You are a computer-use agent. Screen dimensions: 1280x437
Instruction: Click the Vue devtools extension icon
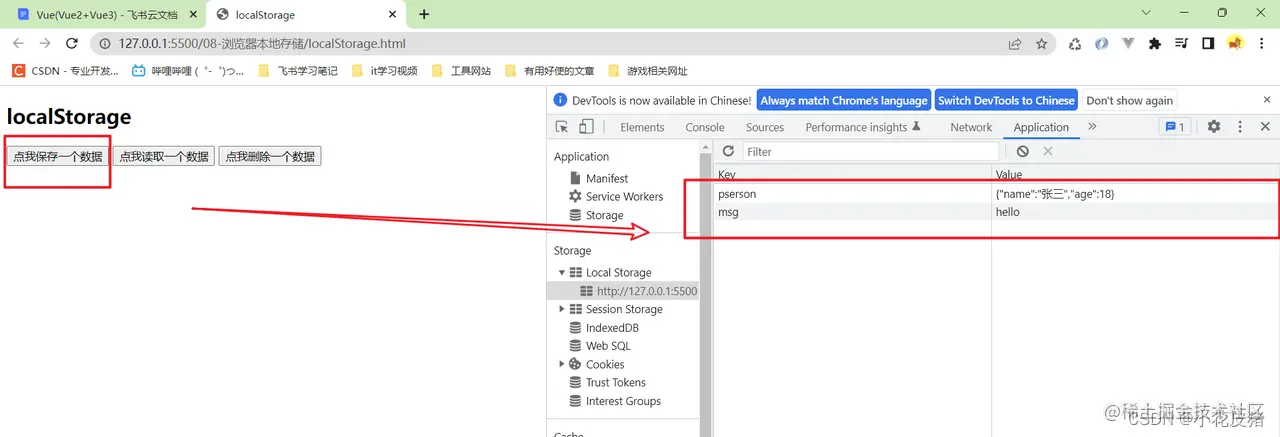click(1128, 44)
